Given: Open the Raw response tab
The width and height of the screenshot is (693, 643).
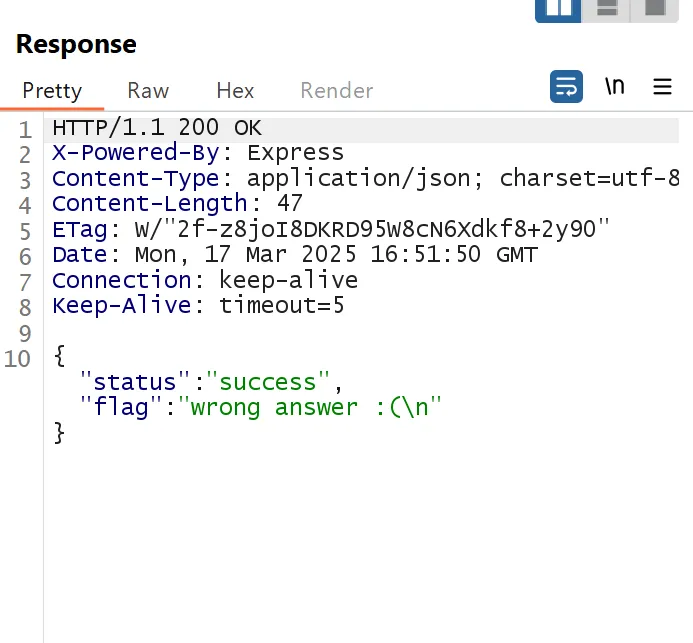Looking at the screenshot, I should (148, 91).
